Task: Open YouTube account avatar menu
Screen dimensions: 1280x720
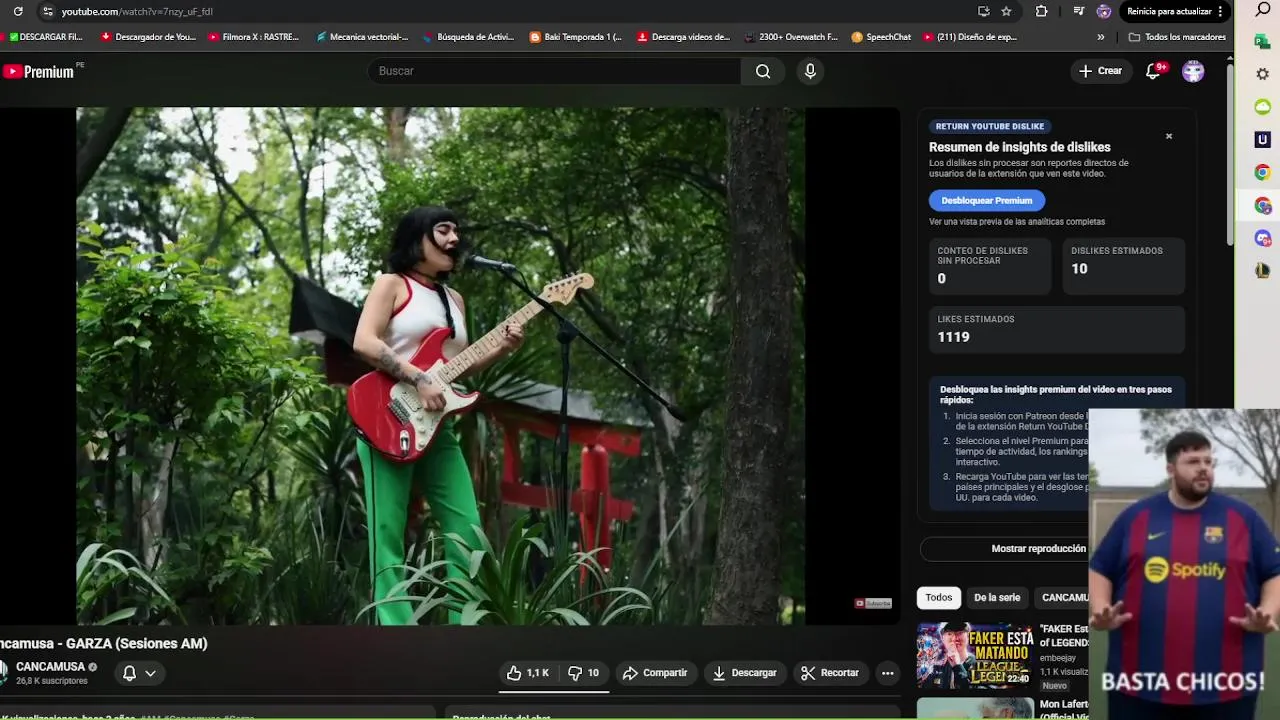Action: click(1193, 71)
